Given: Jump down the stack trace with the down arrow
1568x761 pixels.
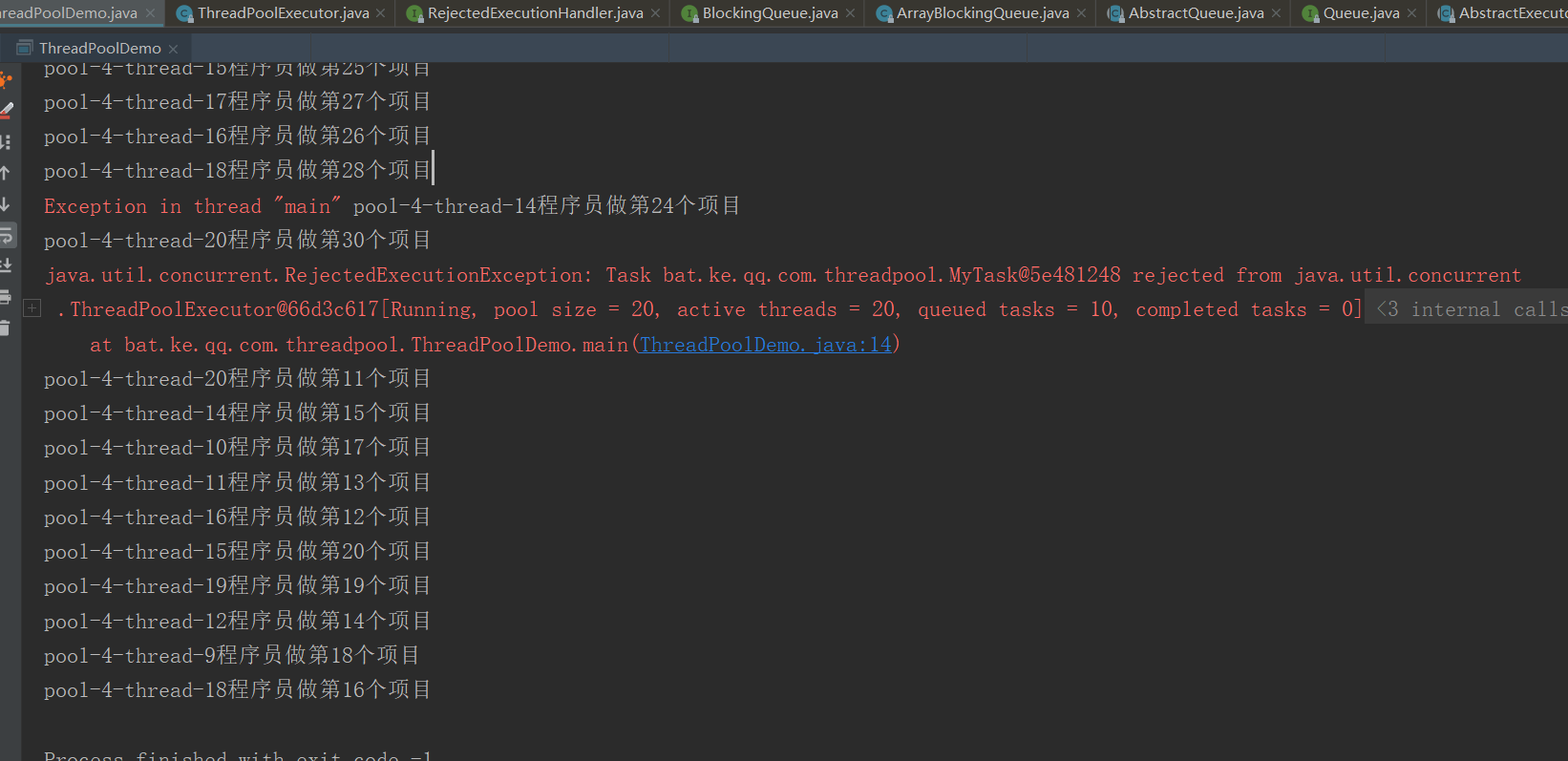Looking at the screenshot, I should point(5,204).
